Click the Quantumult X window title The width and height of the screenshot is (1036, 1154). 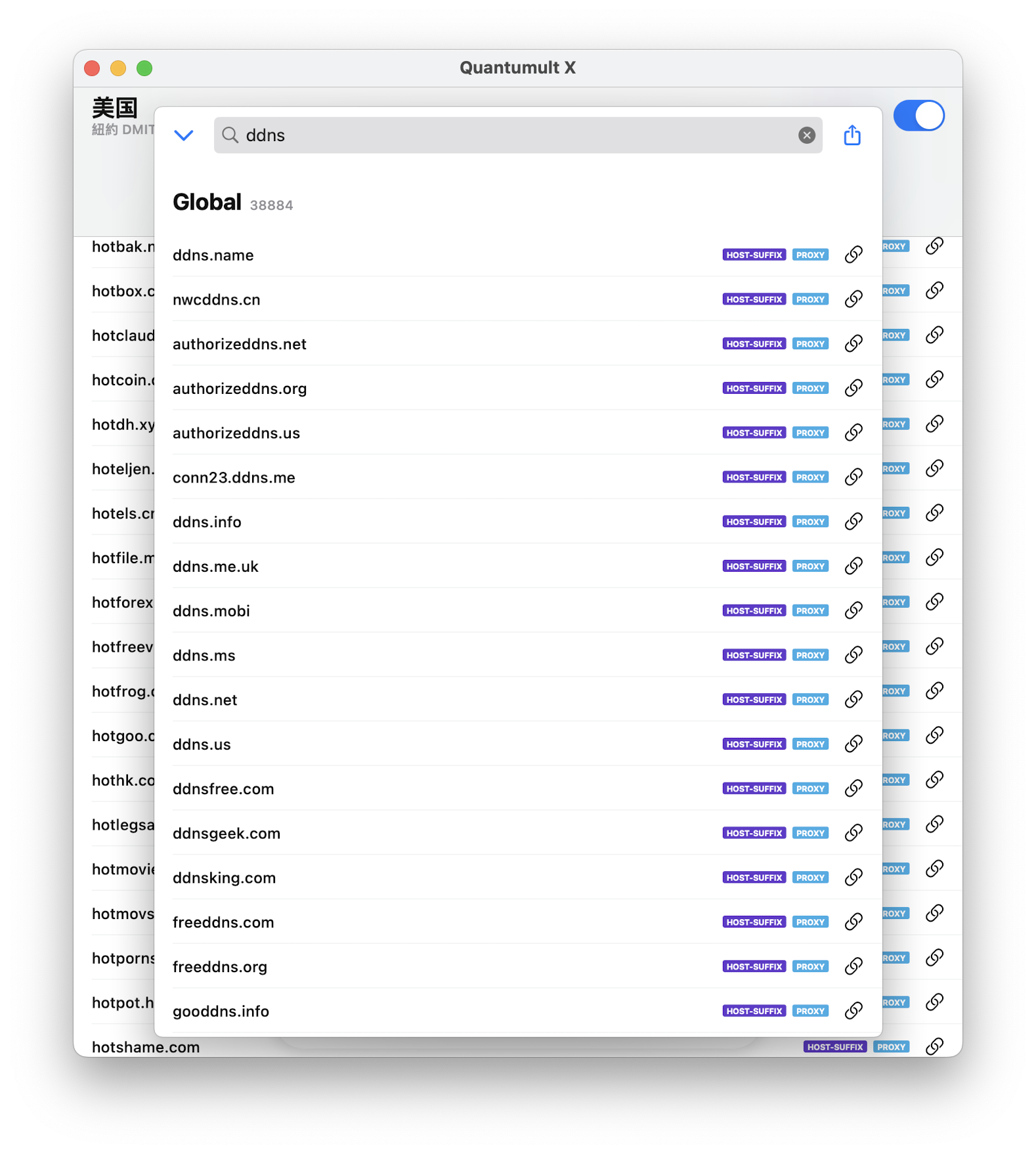[x=517, y=67]
